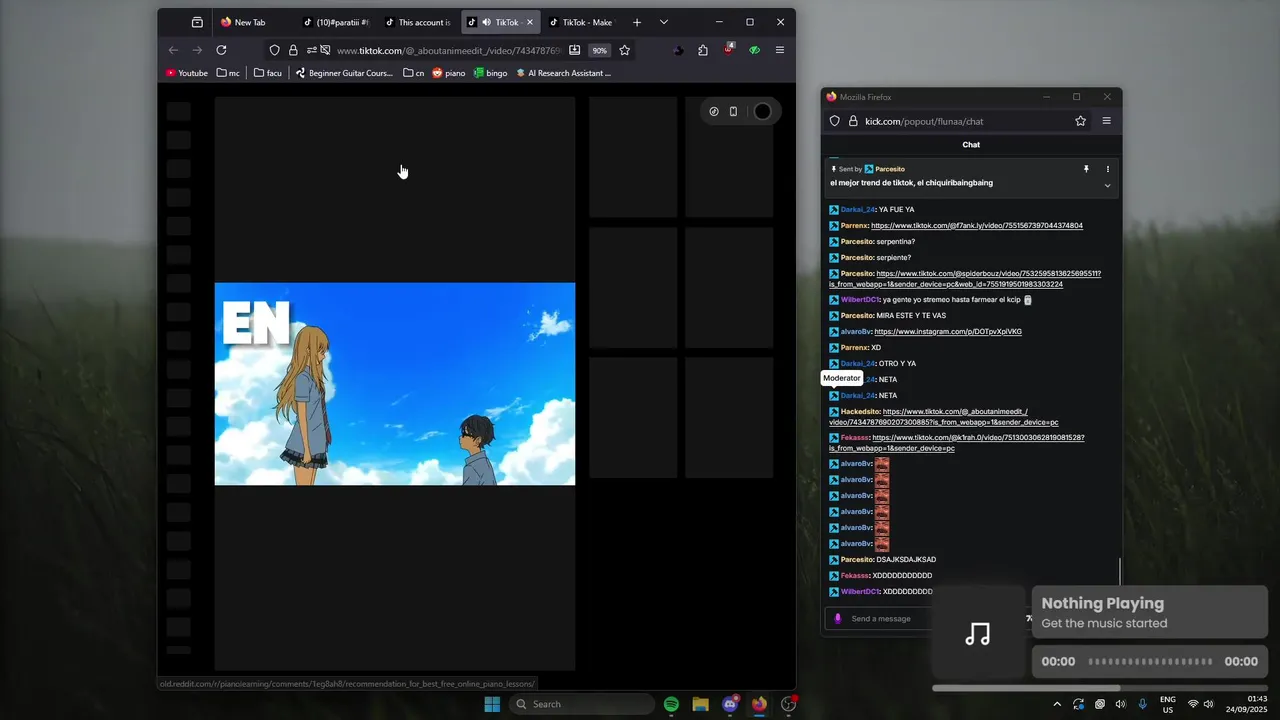Show site info padlock for tiktok.com
The width and height of the screenshot is (1280, 720).
tap(293, 50)
